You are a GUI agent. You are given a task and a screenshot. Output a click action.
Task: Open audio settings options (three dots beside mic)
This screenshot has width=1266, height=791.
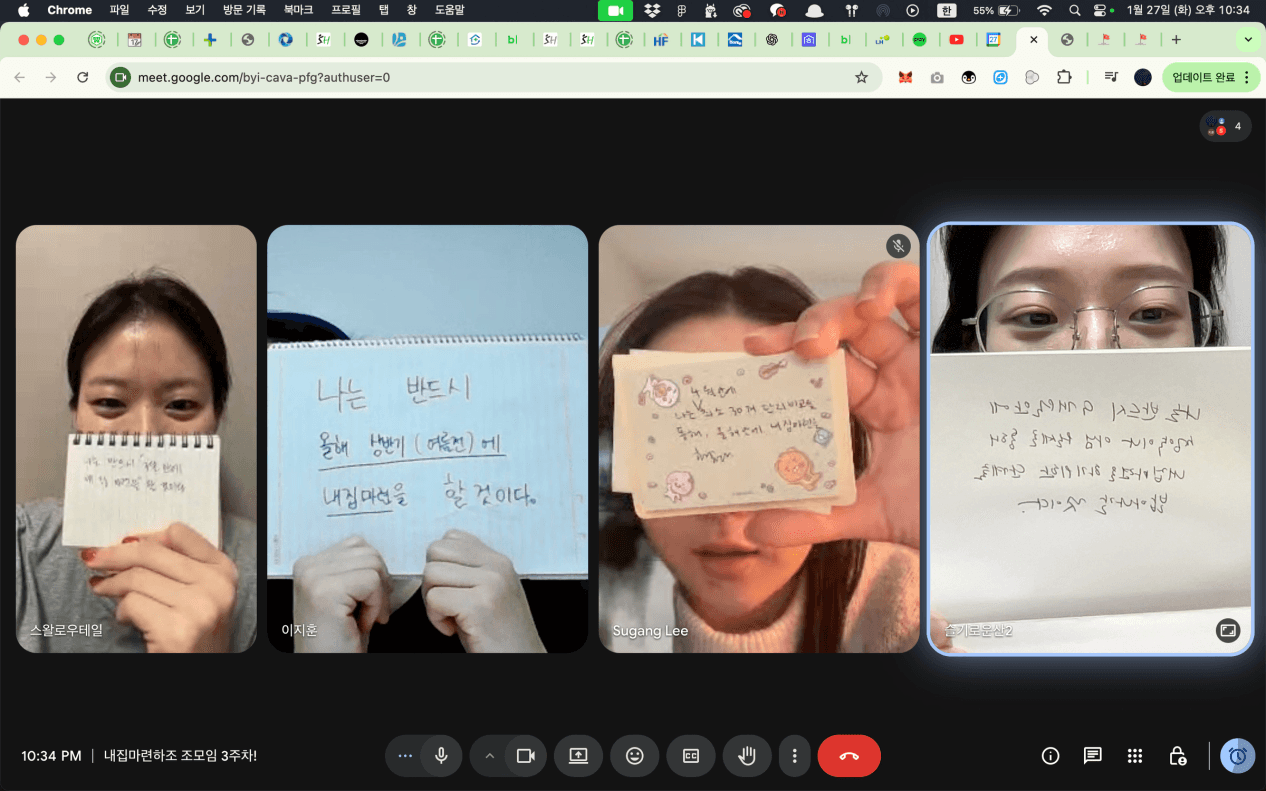[x=405, y=756]
